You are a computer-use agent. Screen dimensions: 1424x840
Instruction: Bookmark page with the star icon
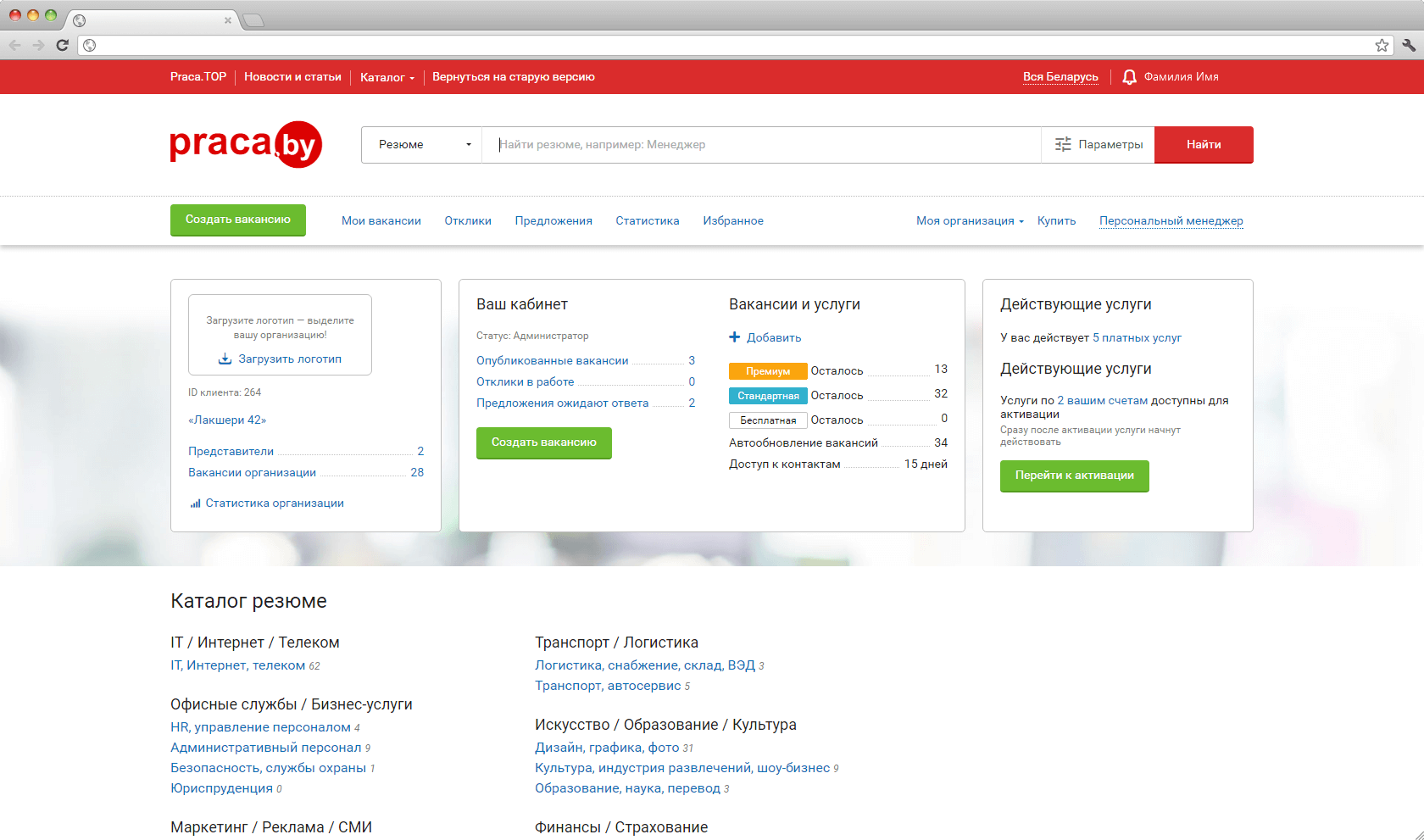click(x=1382, y=45)
